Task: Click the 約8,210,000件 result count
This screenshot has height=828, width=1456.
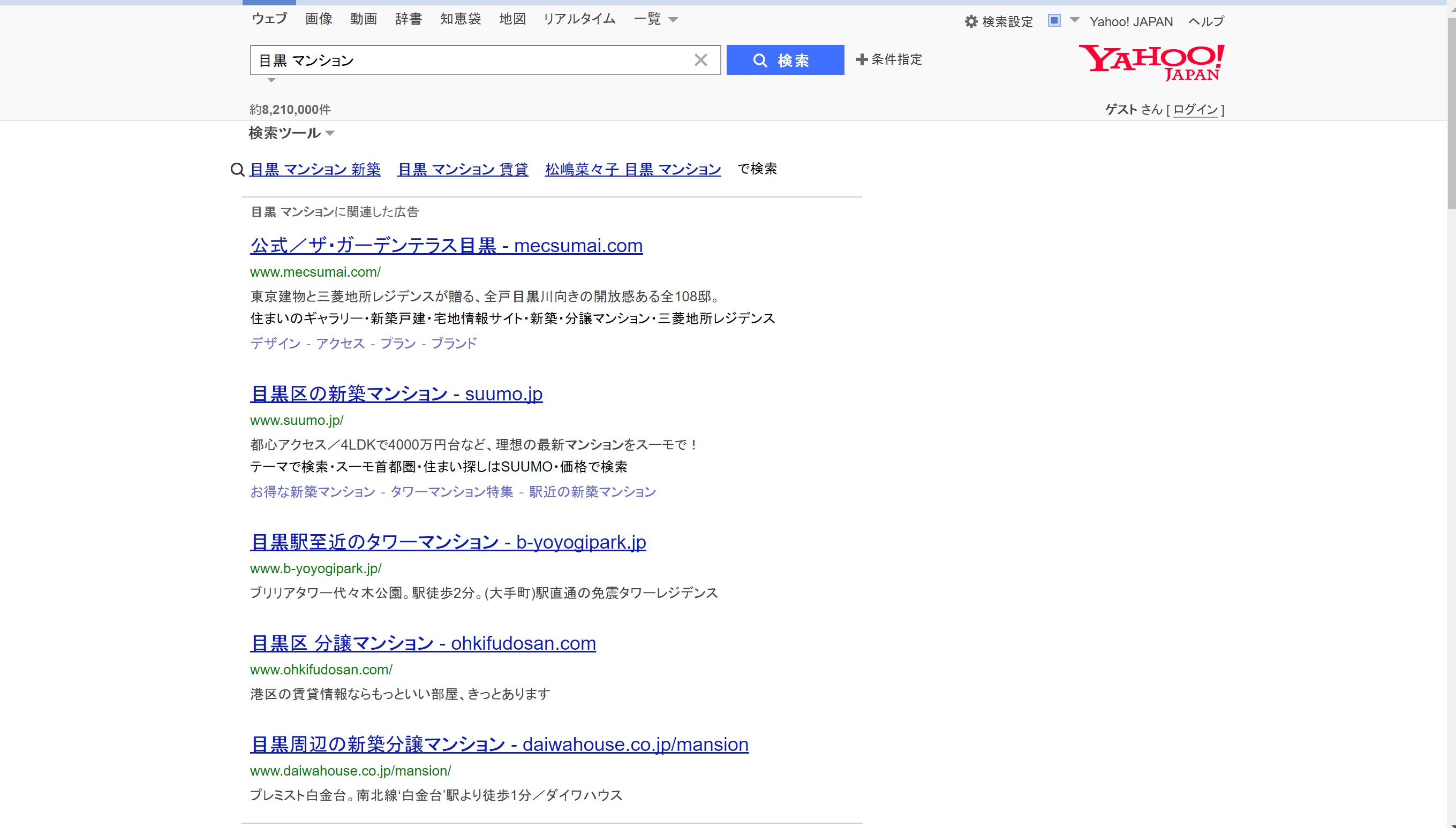Action: [x=290, y=109]
